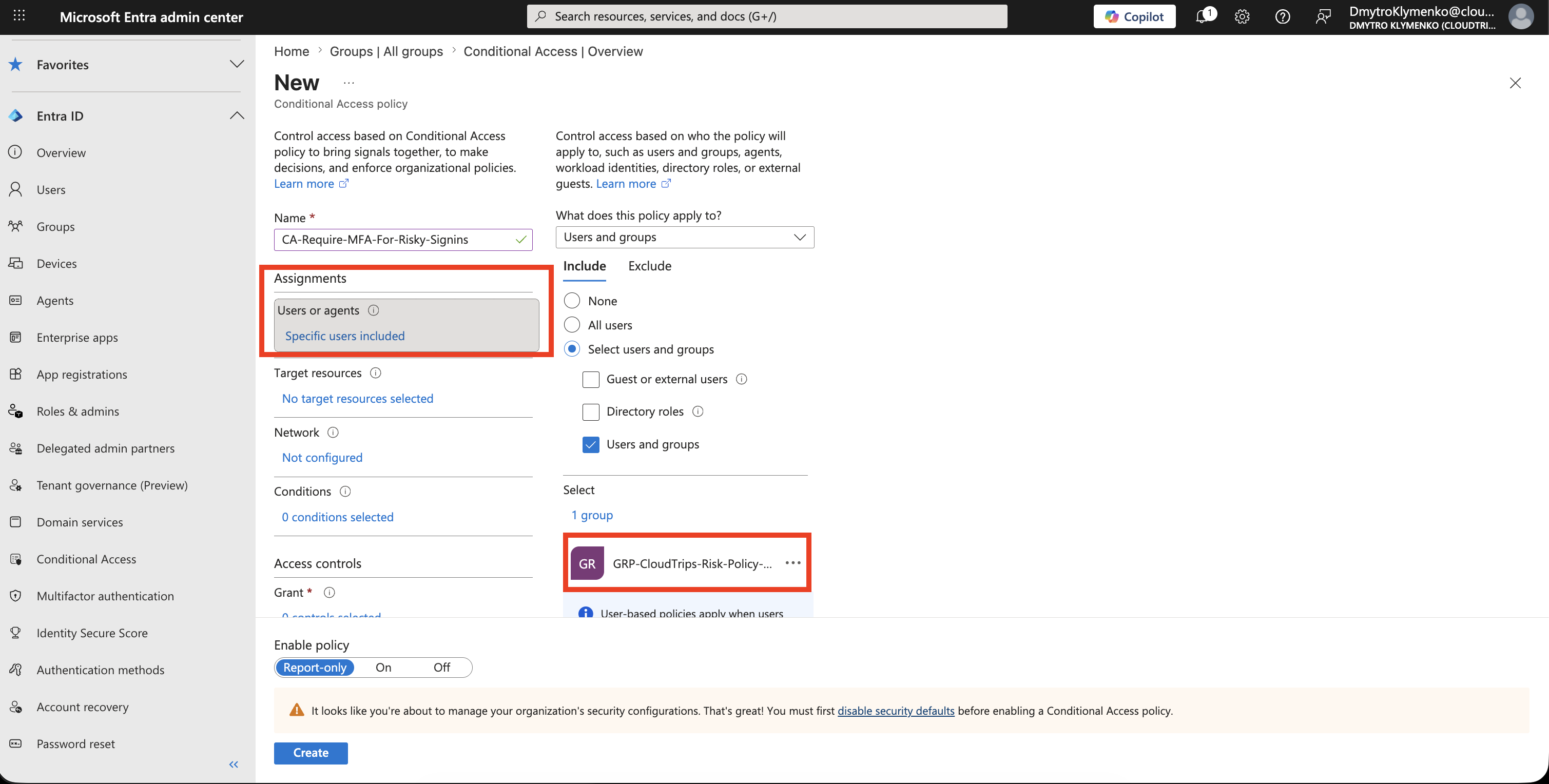
Task: Click the Multifactor authentication shield icon
Action: 15,596
